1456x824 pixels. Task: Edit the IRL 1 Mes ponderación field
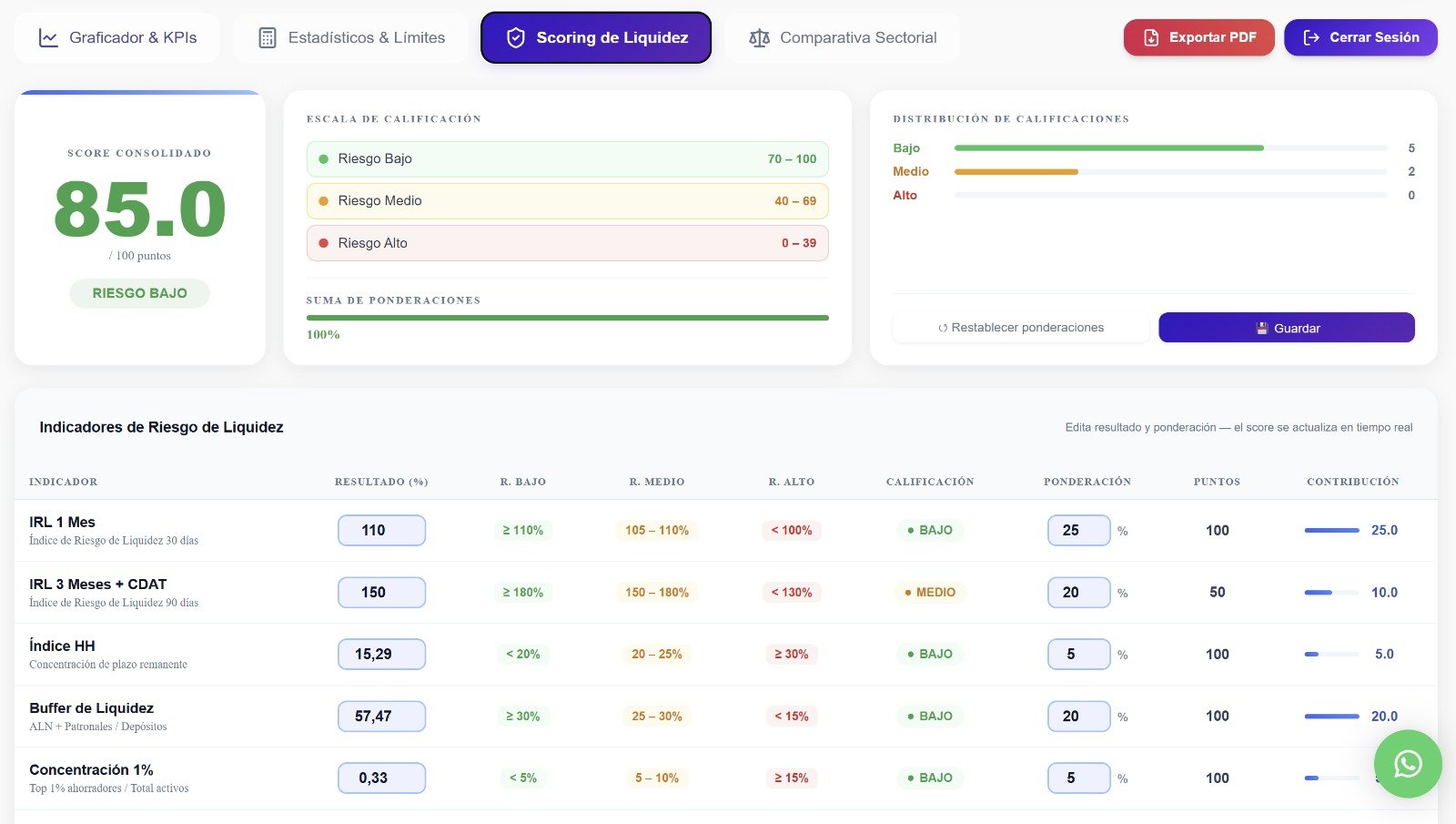point(1078,530)
